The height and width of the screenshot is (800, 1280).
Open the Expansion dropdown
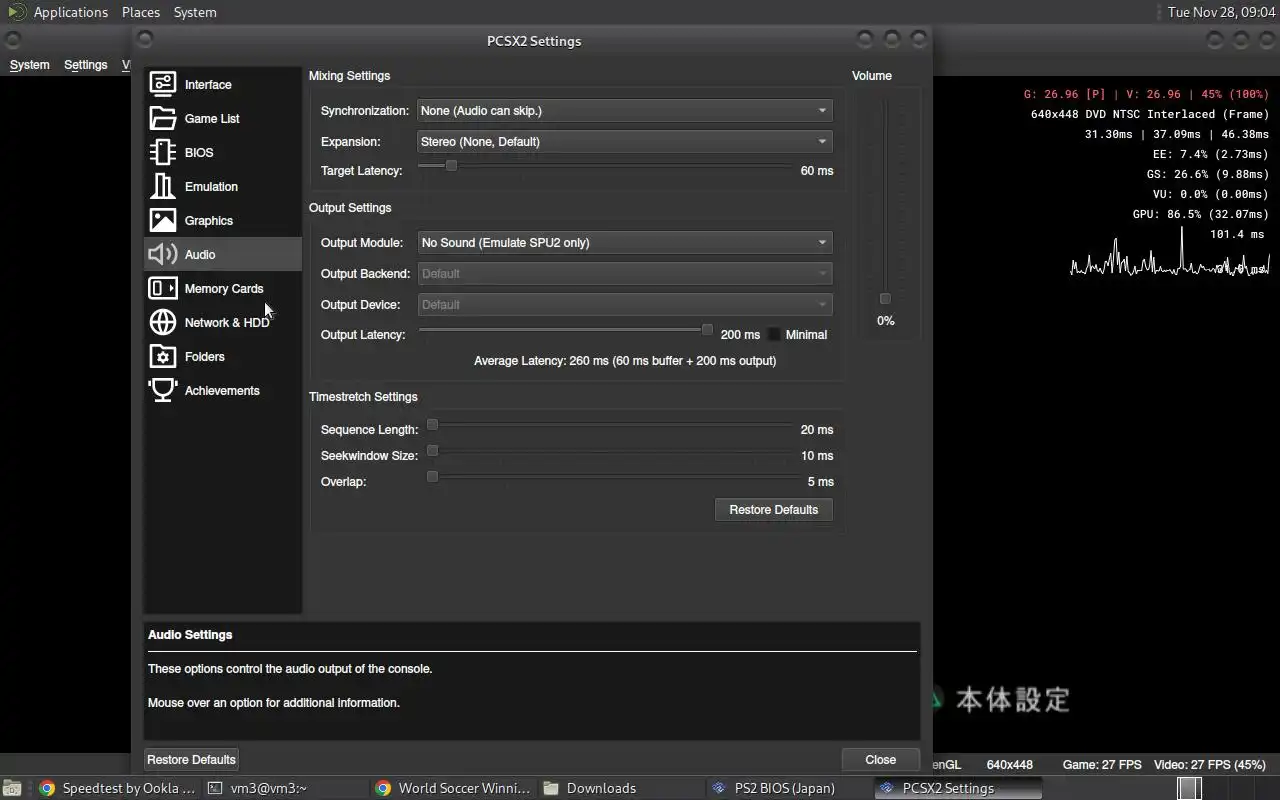[x=625, y=142]
